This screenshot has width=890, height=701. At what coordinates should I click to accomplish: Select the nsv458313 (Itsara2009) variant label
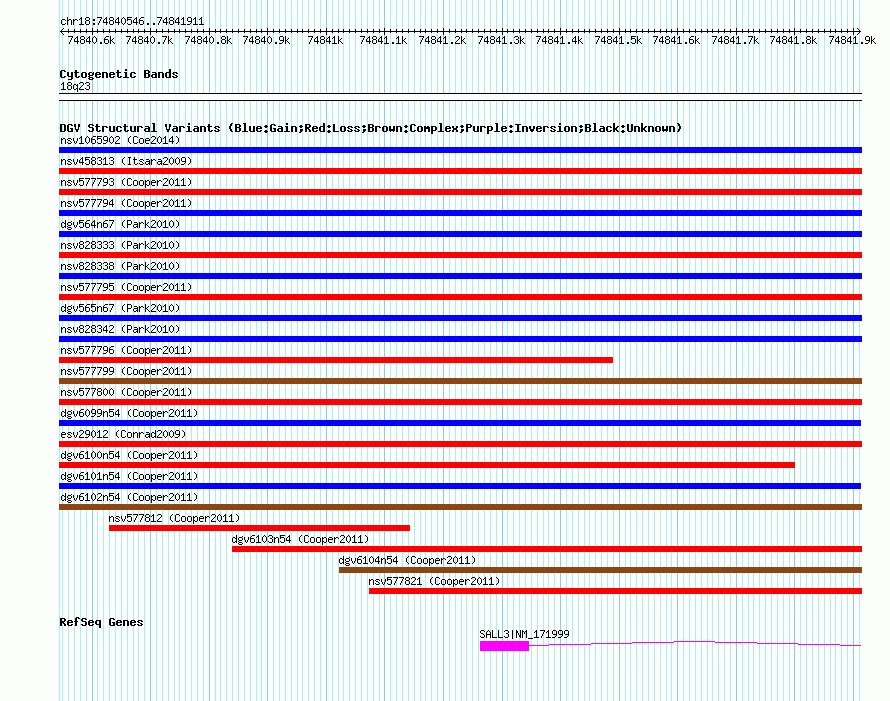pyautogui.click(x=126, y=161)
